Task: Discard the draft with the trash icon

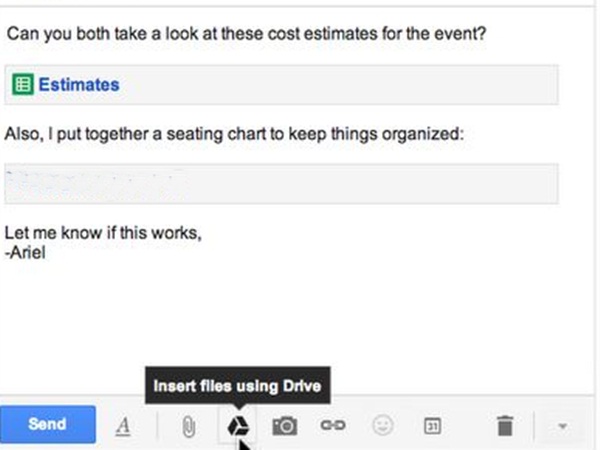Action: tap(505, 426)
